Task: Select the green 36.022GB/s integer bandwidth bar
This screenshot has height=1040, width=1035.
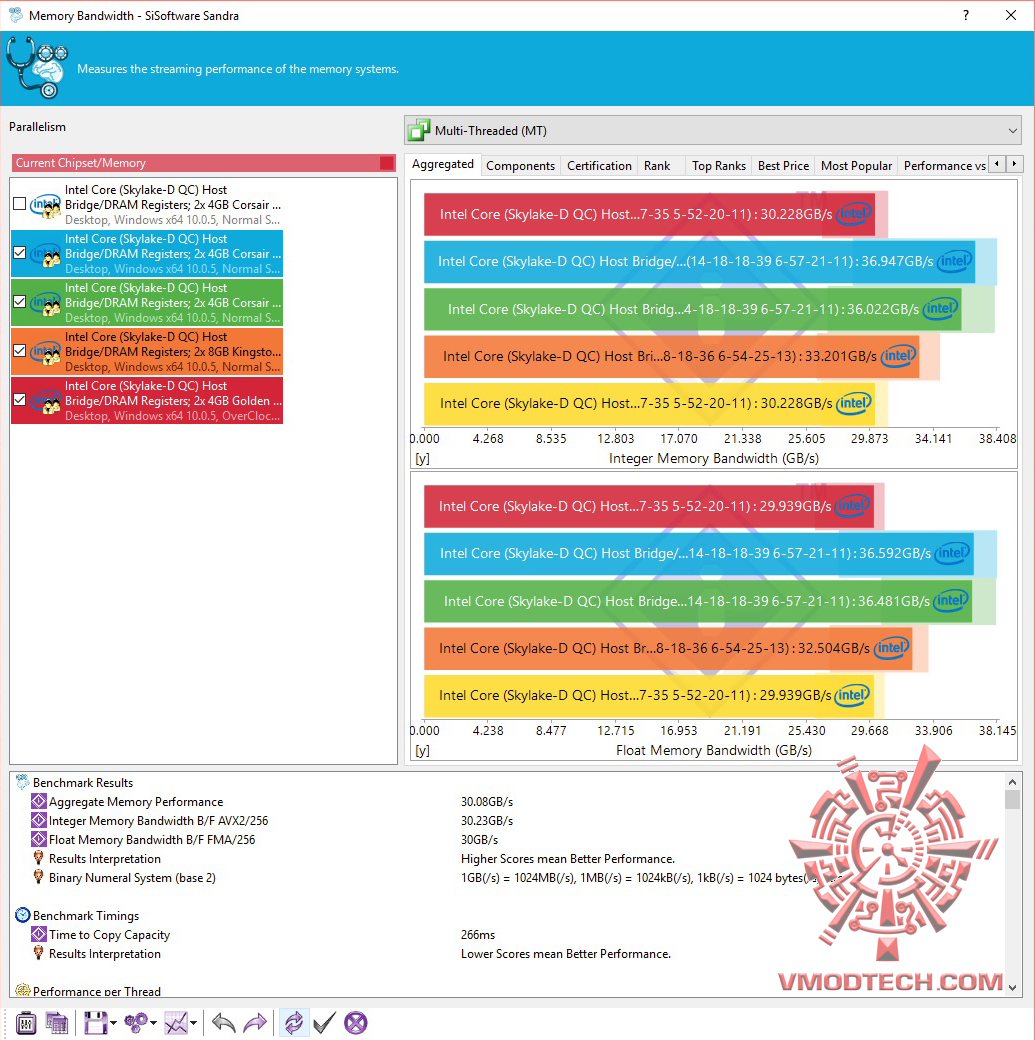Action: [x=693, y=308]
